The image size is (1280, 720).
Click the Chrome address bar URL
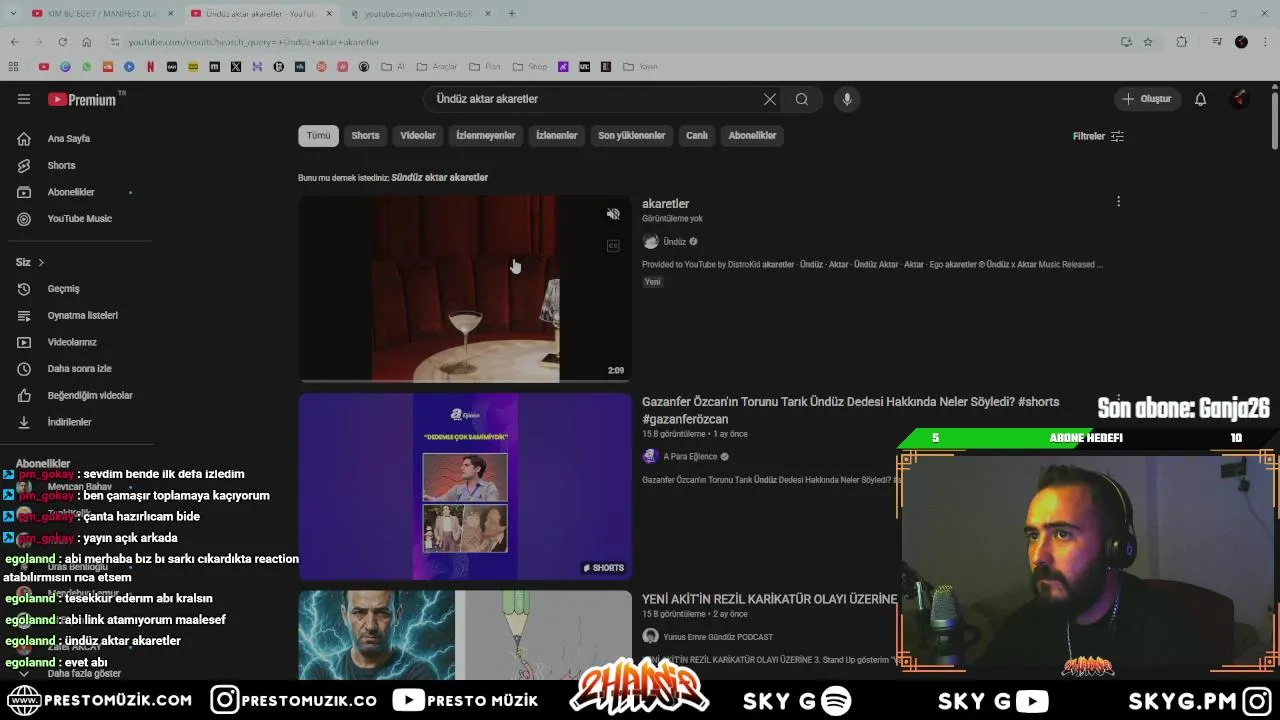coord(254,42)
